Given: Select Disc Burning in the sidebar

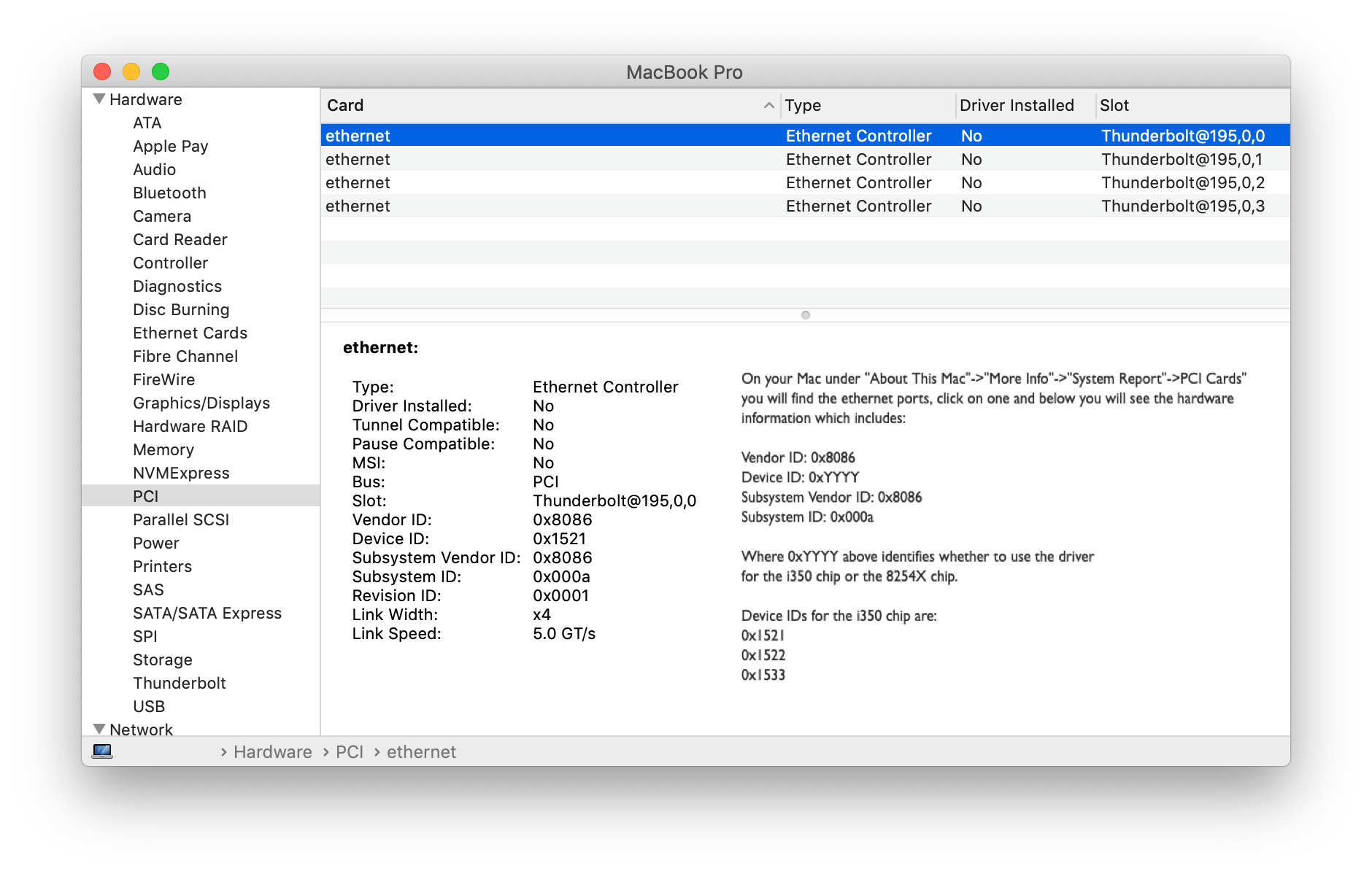Looking at the screenshot, I should click(181, 309).
